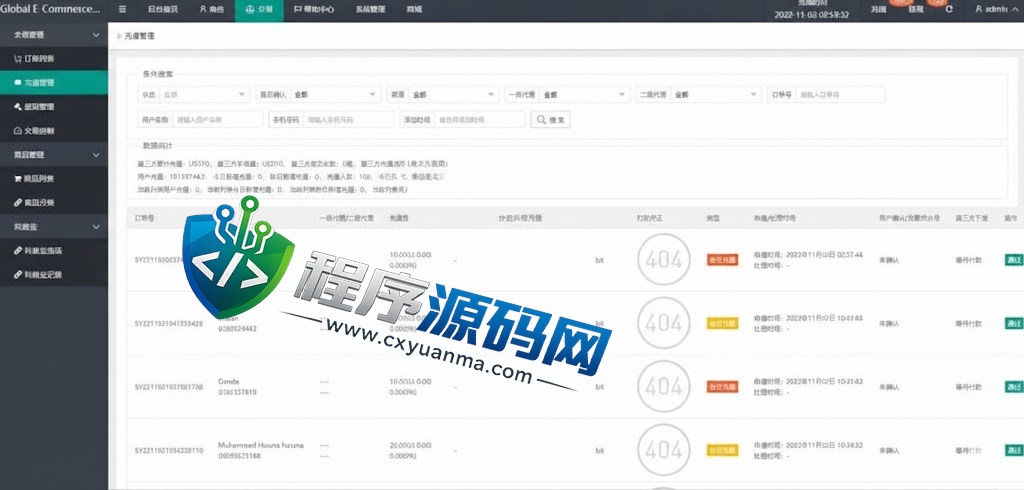
Task: Open the top nav tab right of flag tab
Action: pyautogui.click(x=370, y=10)
